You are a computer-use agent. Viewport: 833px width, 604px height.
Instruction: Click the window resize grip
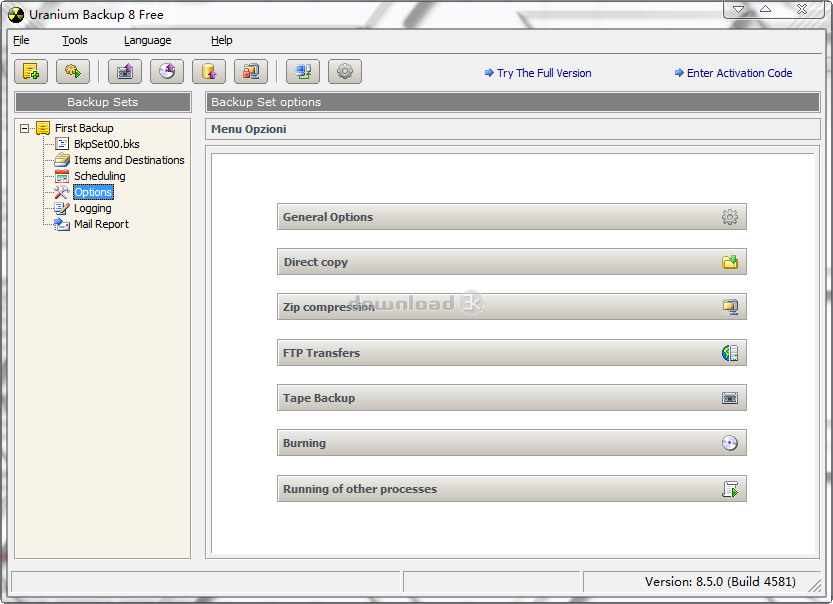[x=814, y=585]
